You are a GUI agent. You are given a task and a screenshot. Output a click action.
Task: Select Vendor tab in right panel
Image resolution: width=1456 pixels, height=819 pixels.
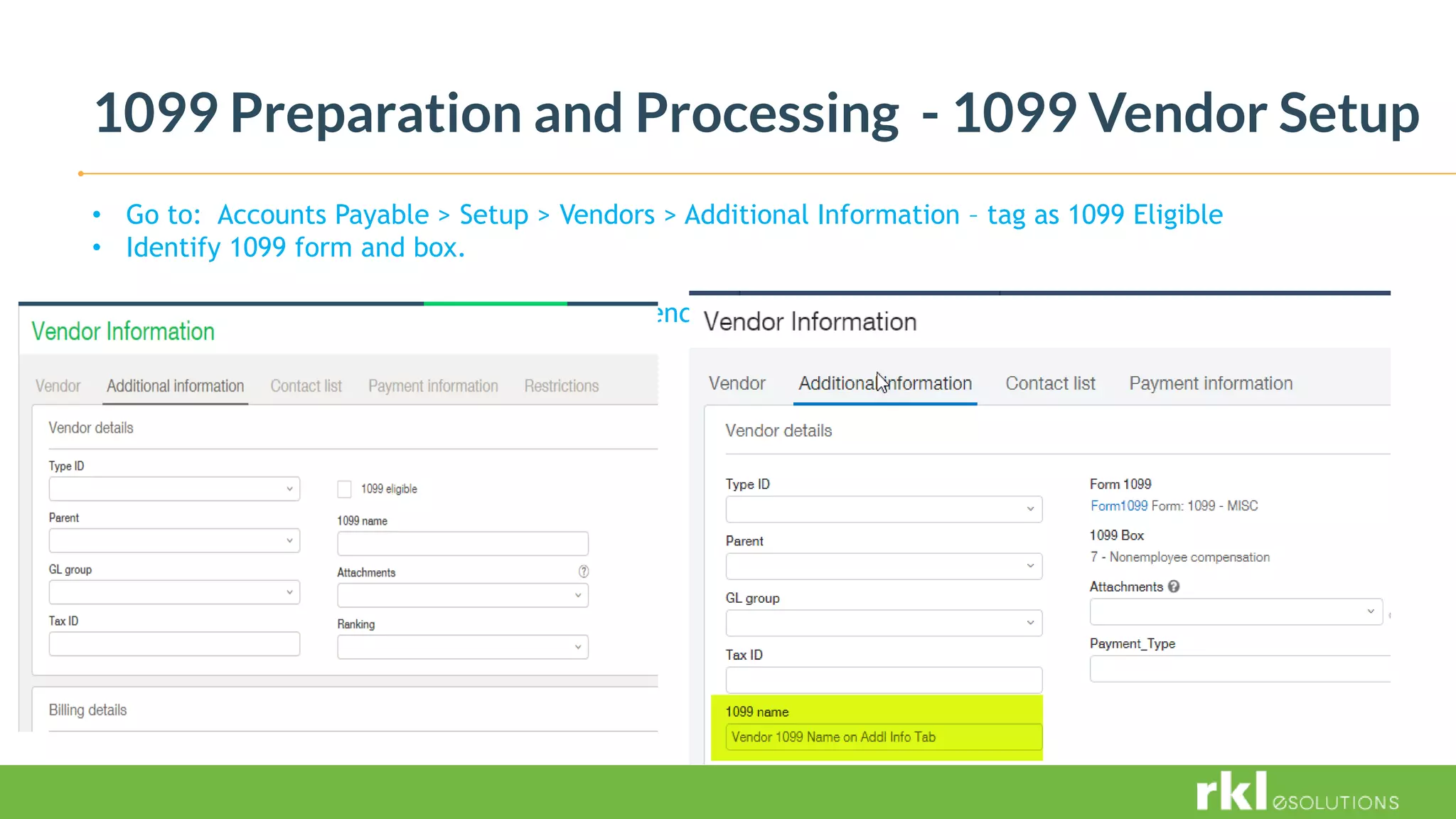click(x=737, y=383)
